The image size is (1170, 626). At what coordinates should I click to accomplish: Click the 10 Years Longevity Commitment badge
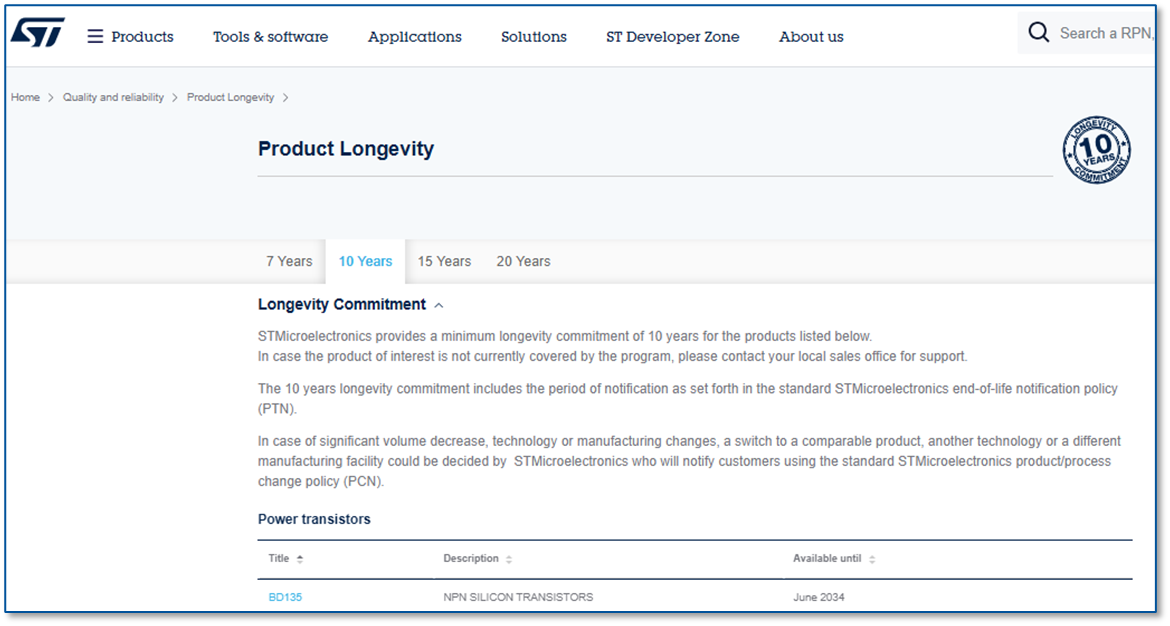click(1096, 150)
